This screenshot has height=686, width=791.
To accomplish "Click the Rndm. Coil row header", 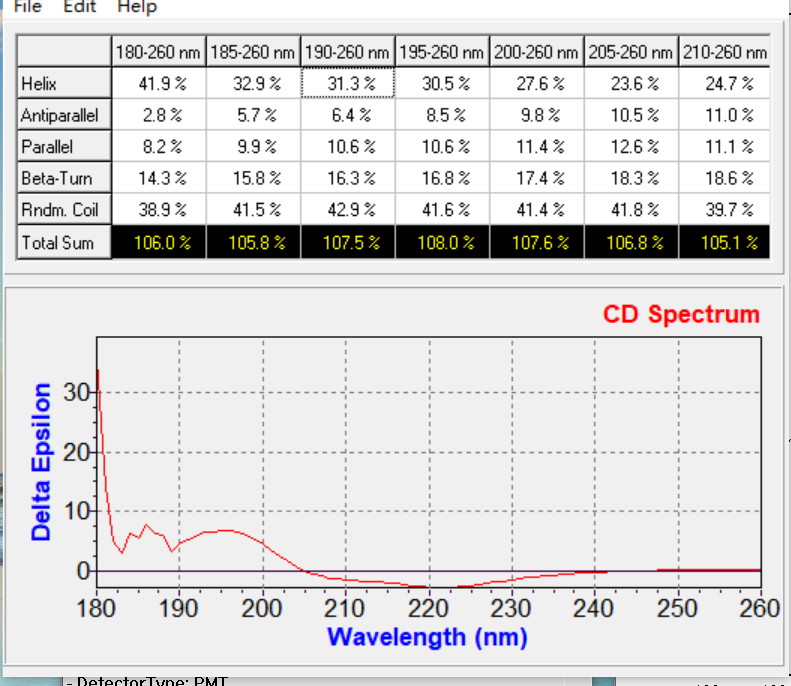I will click(64, 209).
